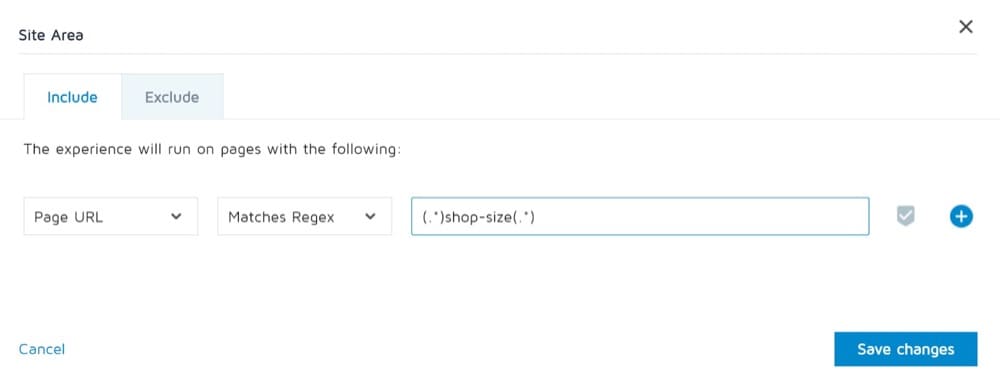Save changes to the site area
The image size is (1000, 386).
(x=906, y=349)
